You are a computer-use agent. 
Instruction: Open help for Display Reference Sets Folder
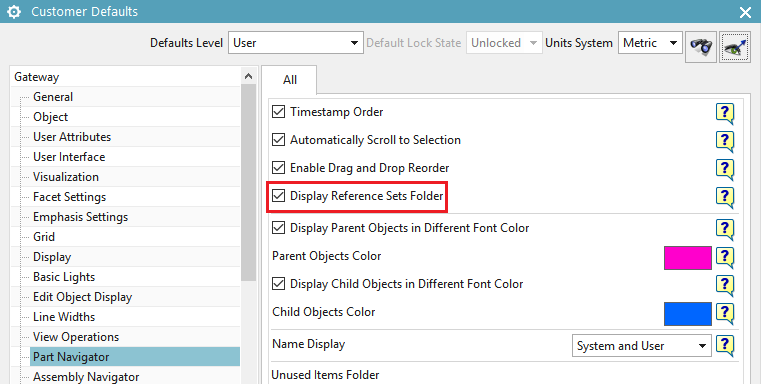[x=725, y=197]
